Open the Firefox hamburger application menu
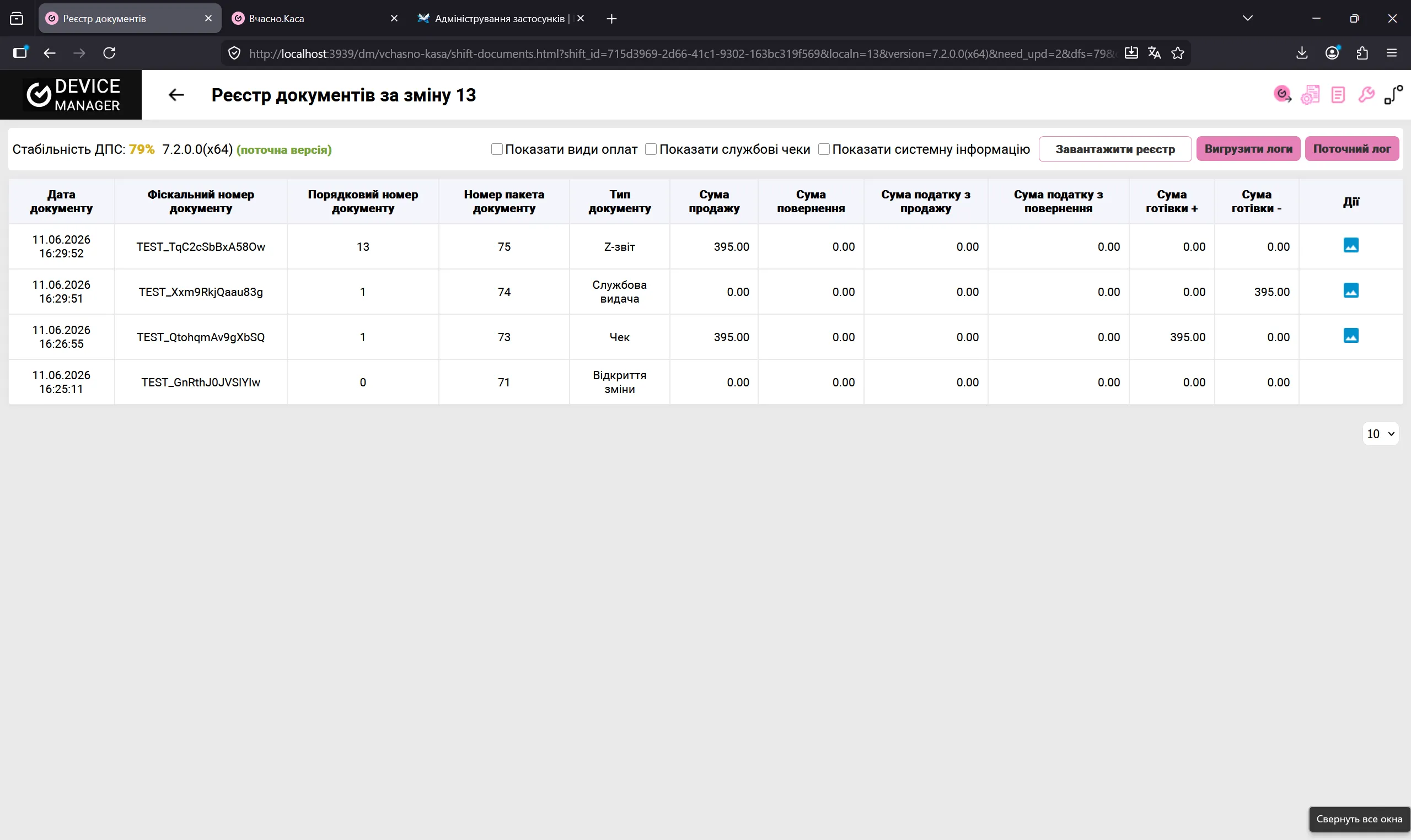The height and width of the screenshot is (840, 1411). [1392, 53]
